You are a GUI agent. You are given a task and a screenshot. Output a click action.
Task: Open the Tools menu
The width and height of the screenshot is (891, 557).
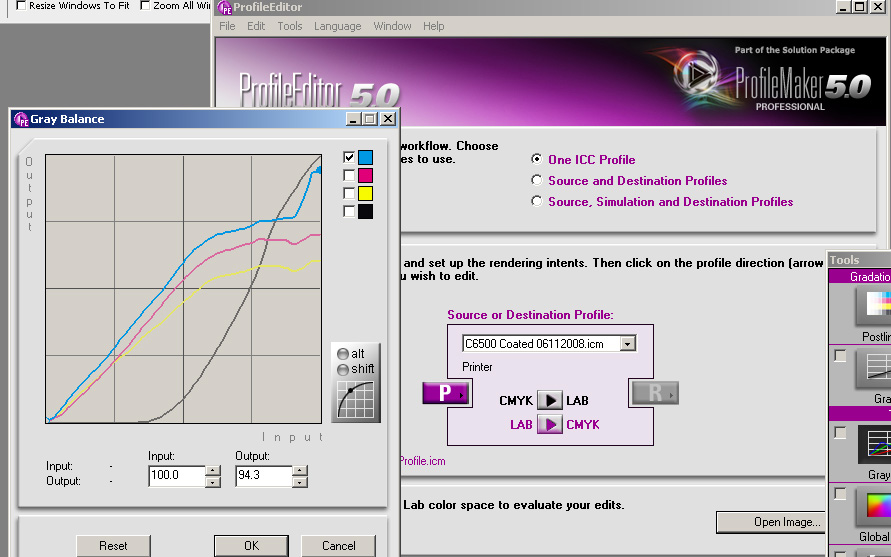pos(290,26)
